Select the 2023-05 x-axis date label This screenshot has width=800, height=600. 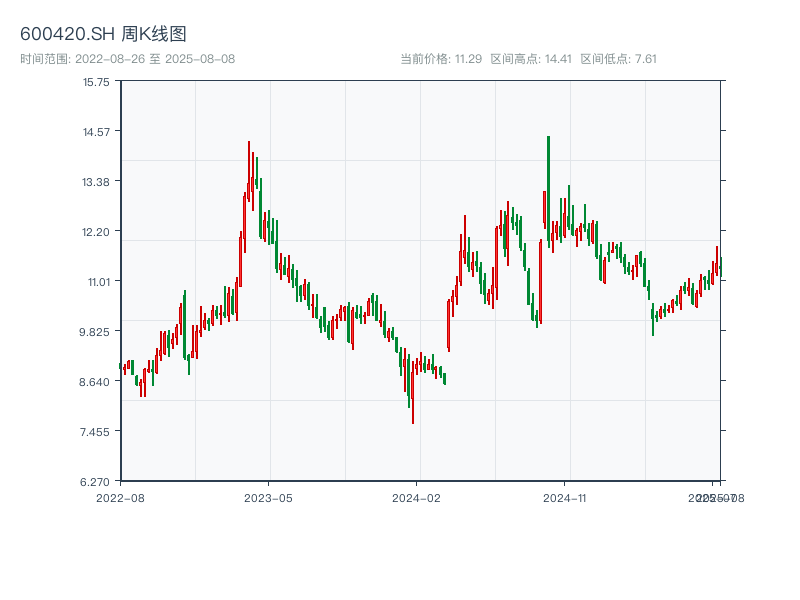click(268, 497)
